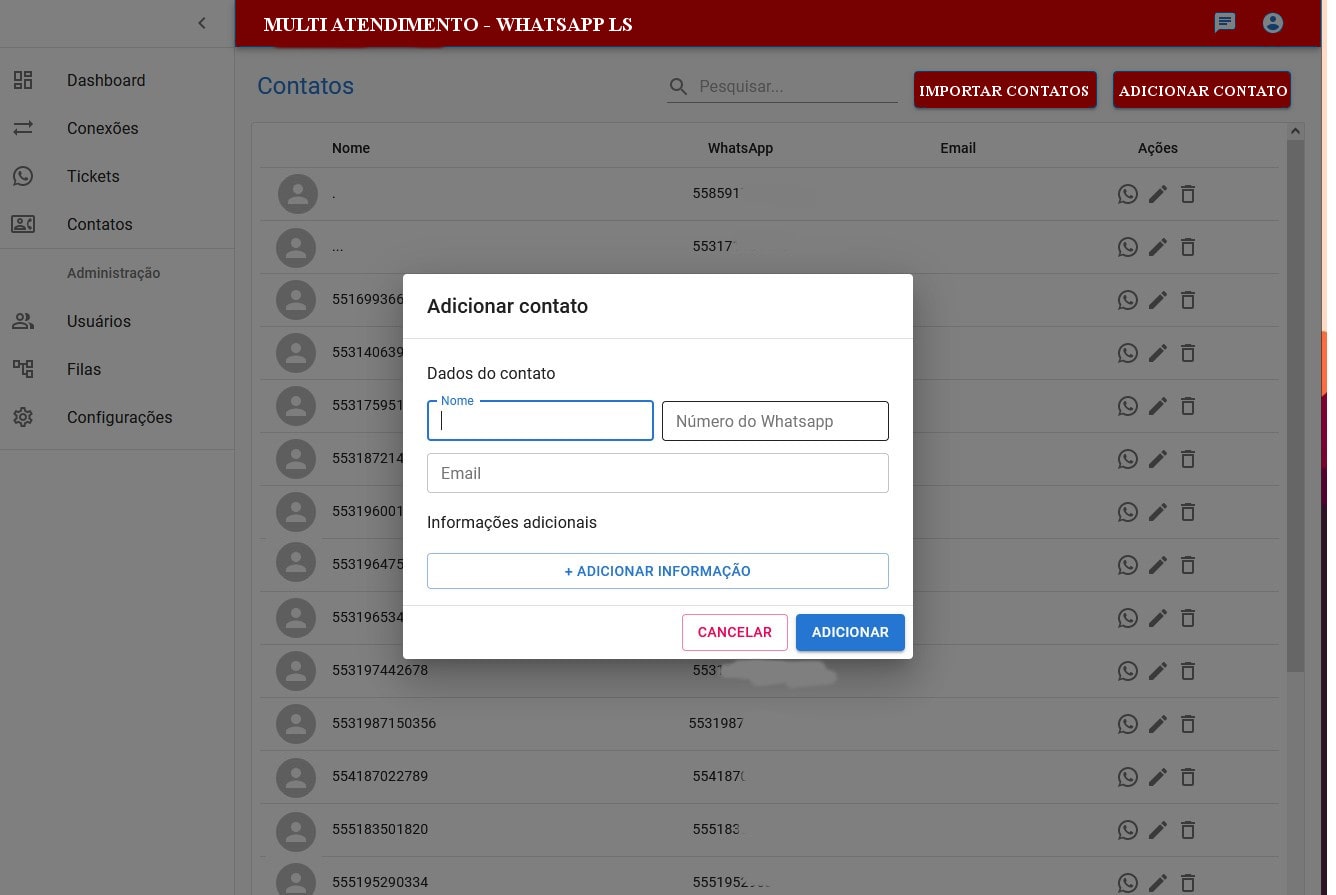Open the chat notifications icon in header
Viewport: 1336px width, 895px height.
point(1225,22)
